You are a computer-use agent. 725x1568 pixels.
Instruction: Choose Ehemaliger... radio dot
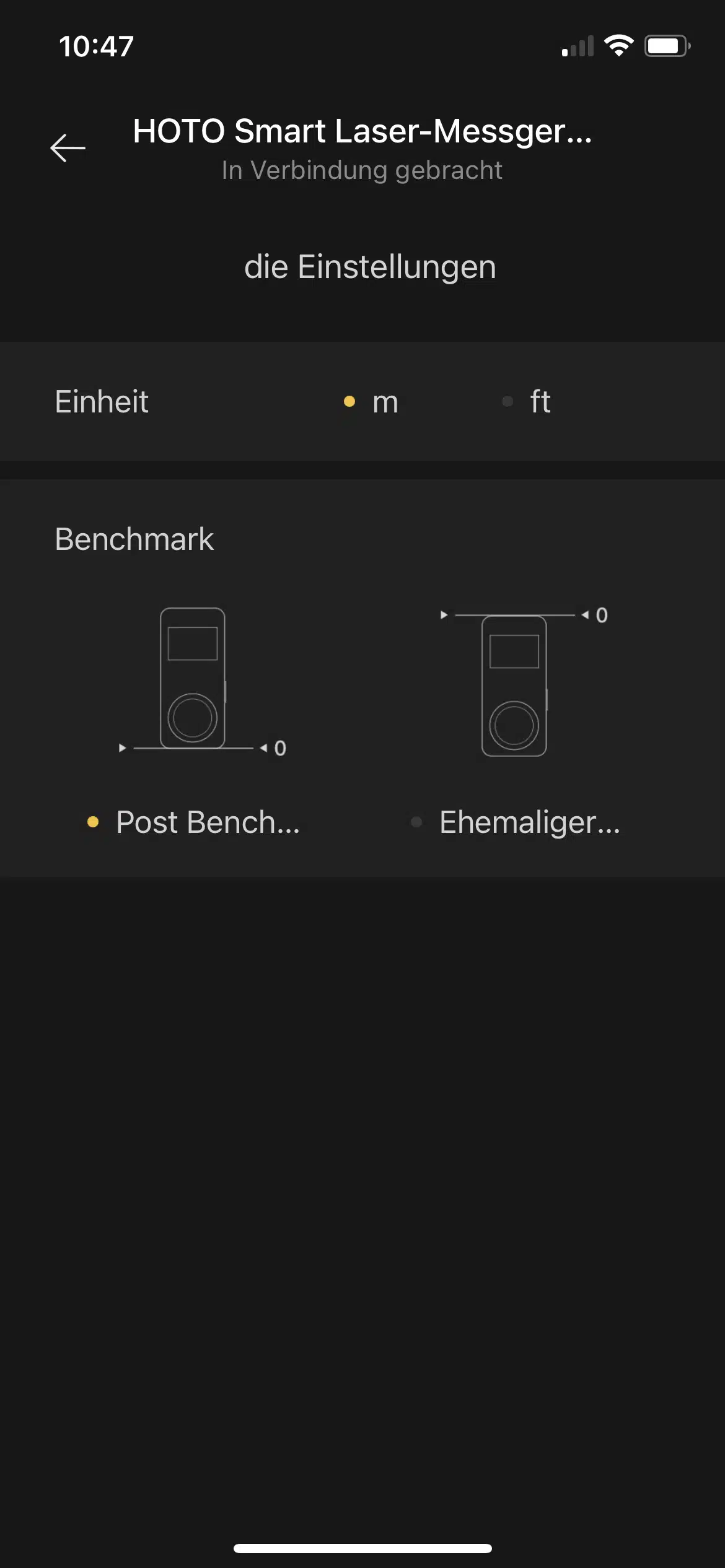pos(416,822)
